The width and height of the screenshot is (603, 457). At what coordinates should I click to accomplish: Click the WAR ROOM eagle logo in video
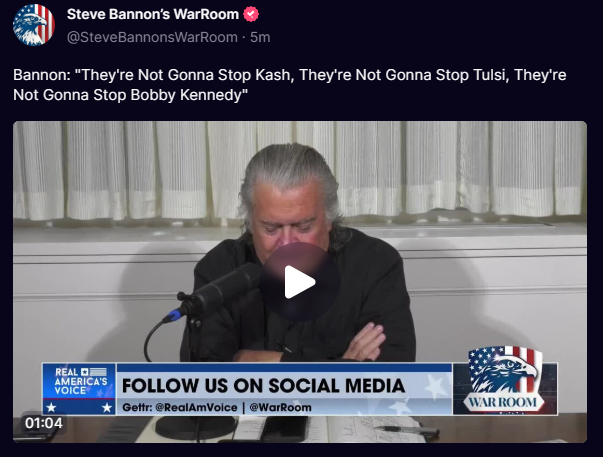pos(505,380)
